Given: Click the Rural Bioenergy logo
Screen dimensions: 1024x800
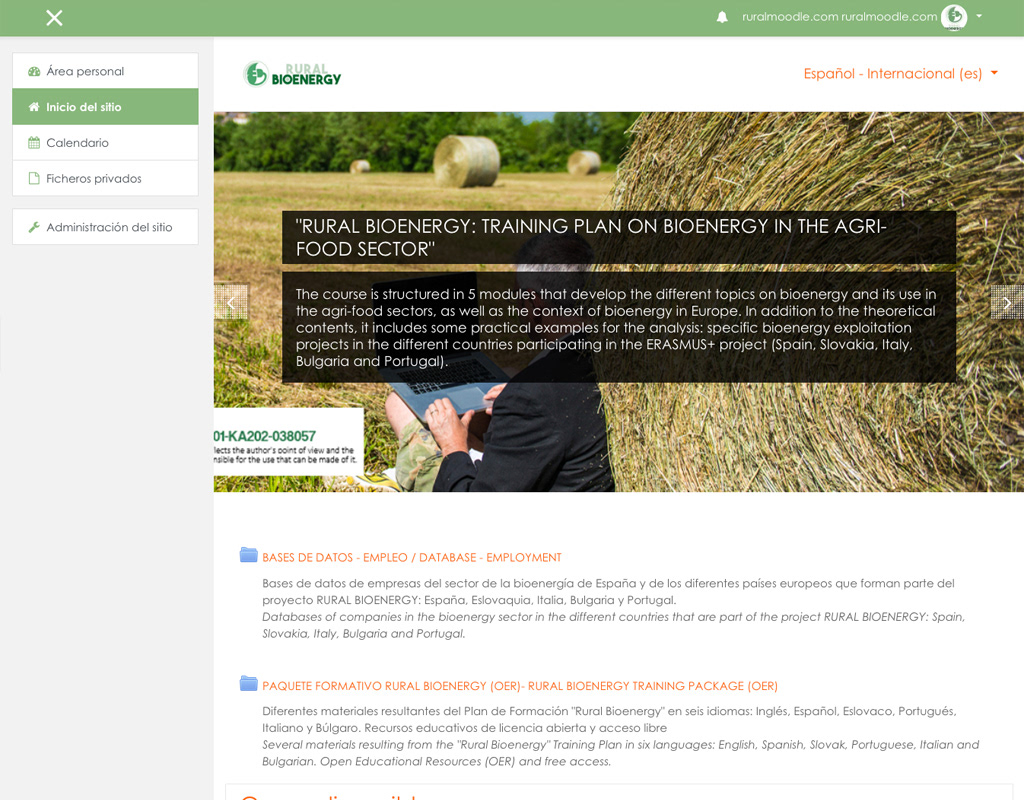Looking at the screenshot, I should click(292, 74).
